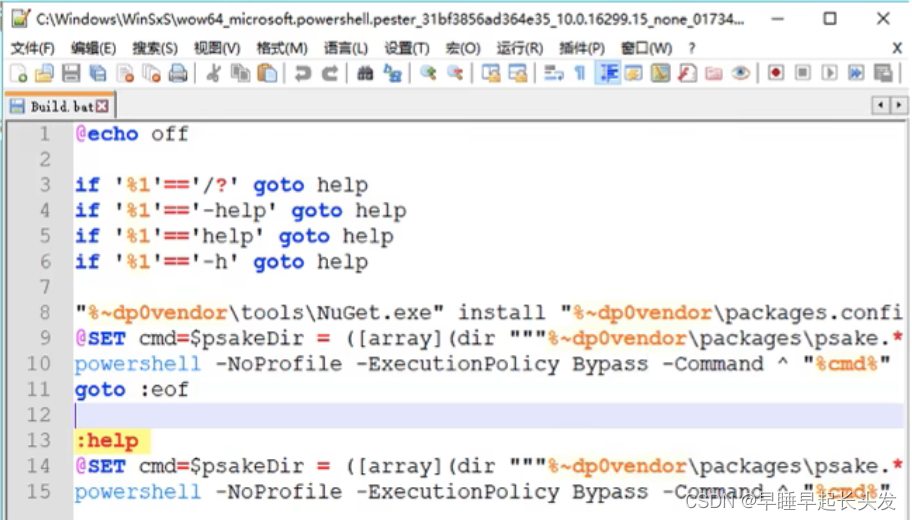Toggle file monitoring eye icon
This screenshot has width=912, height=520.
point(740,73)
